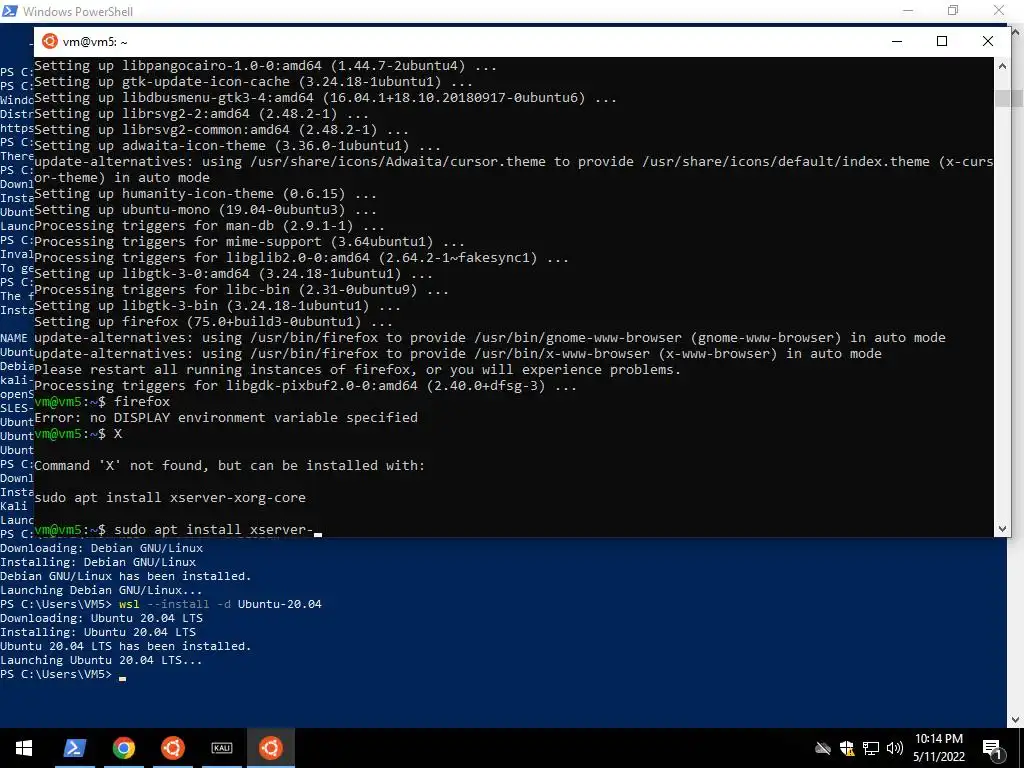Maximize the vm@vm5 Ubuntu window

942,41
